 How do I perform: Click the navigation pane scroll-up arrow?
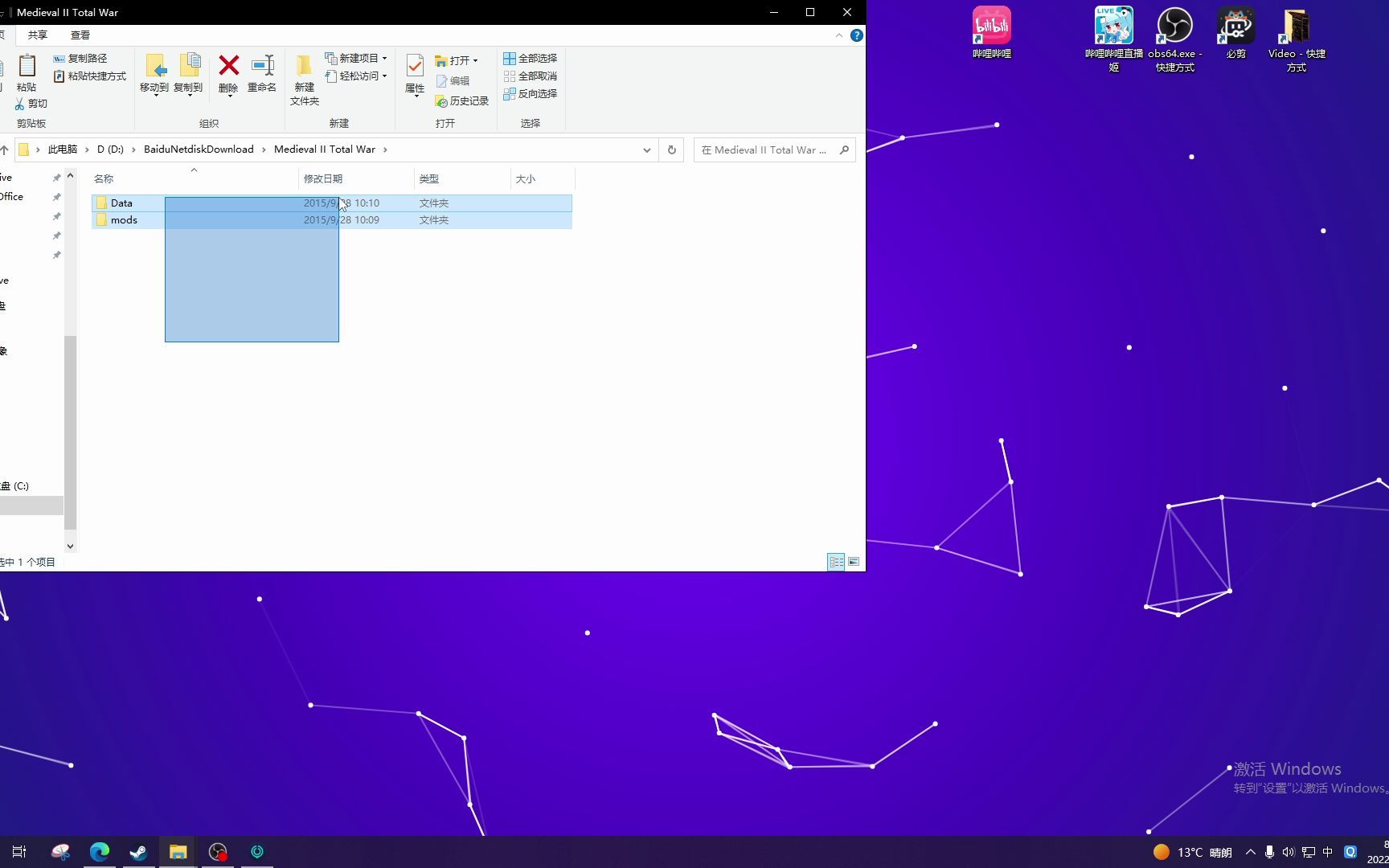coord(71,175)
